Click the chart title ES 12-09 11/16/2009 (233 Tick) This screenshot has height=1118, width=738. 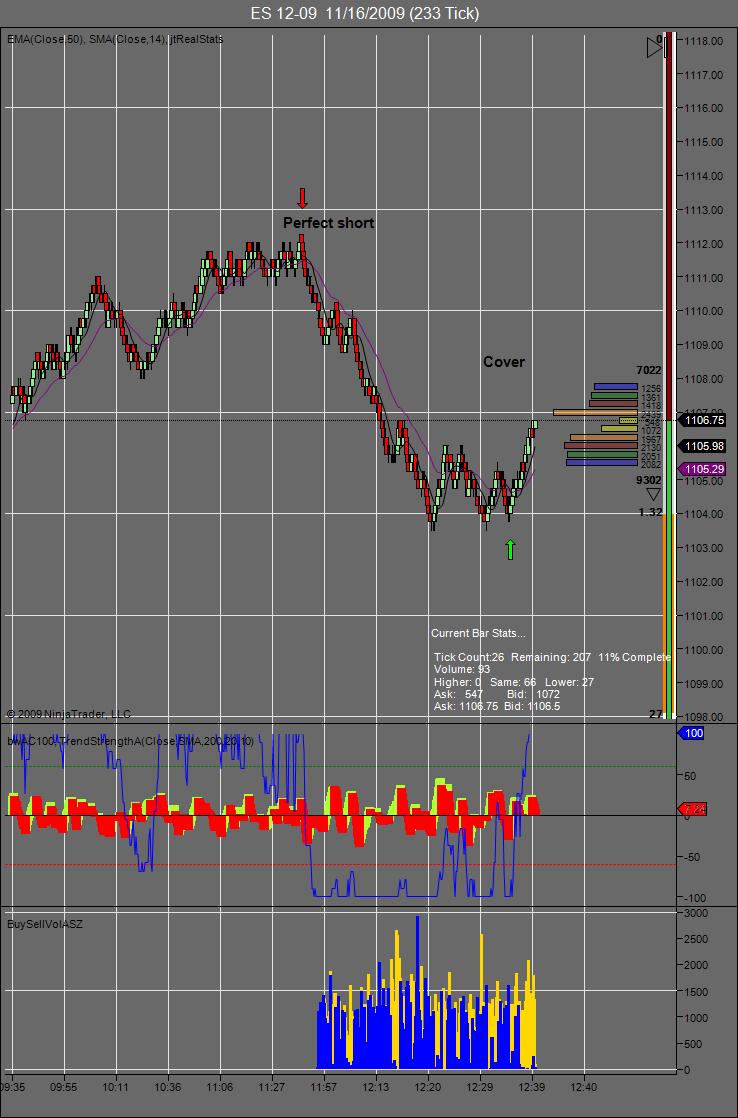coord(365,14)
